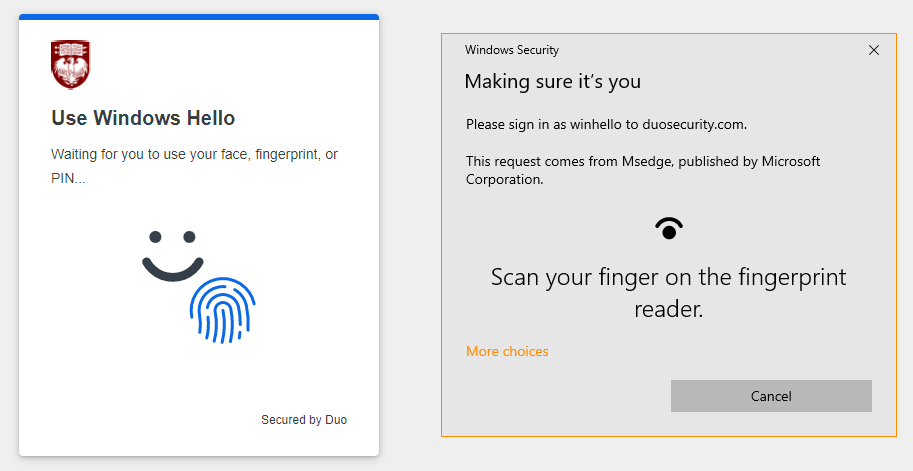Click the Use Windows Hello heading
This screenshot has width=913, height=471.
coord(143,118)
